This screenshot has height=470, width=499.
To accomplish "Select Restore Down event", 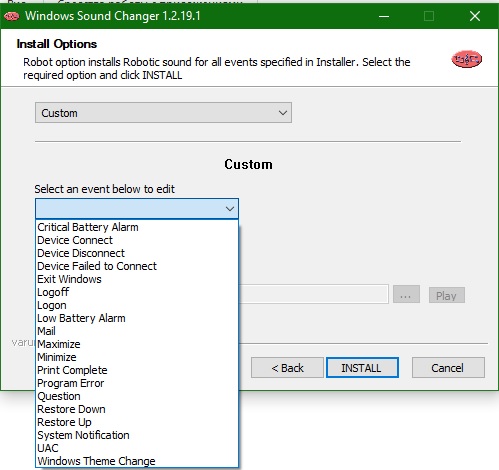I will click(x=137, y=409).
